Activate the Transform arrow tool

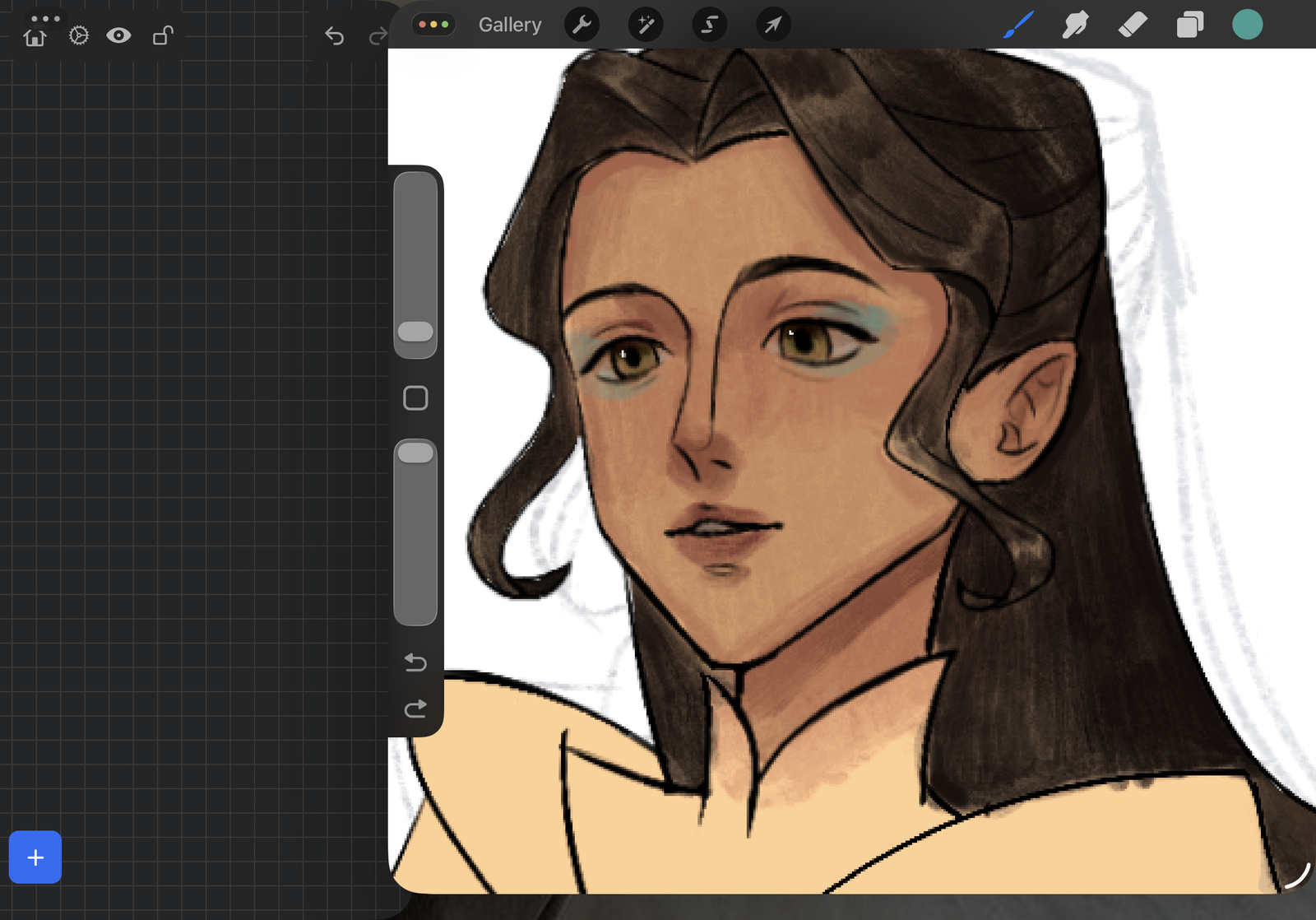(x=773, y=25)
